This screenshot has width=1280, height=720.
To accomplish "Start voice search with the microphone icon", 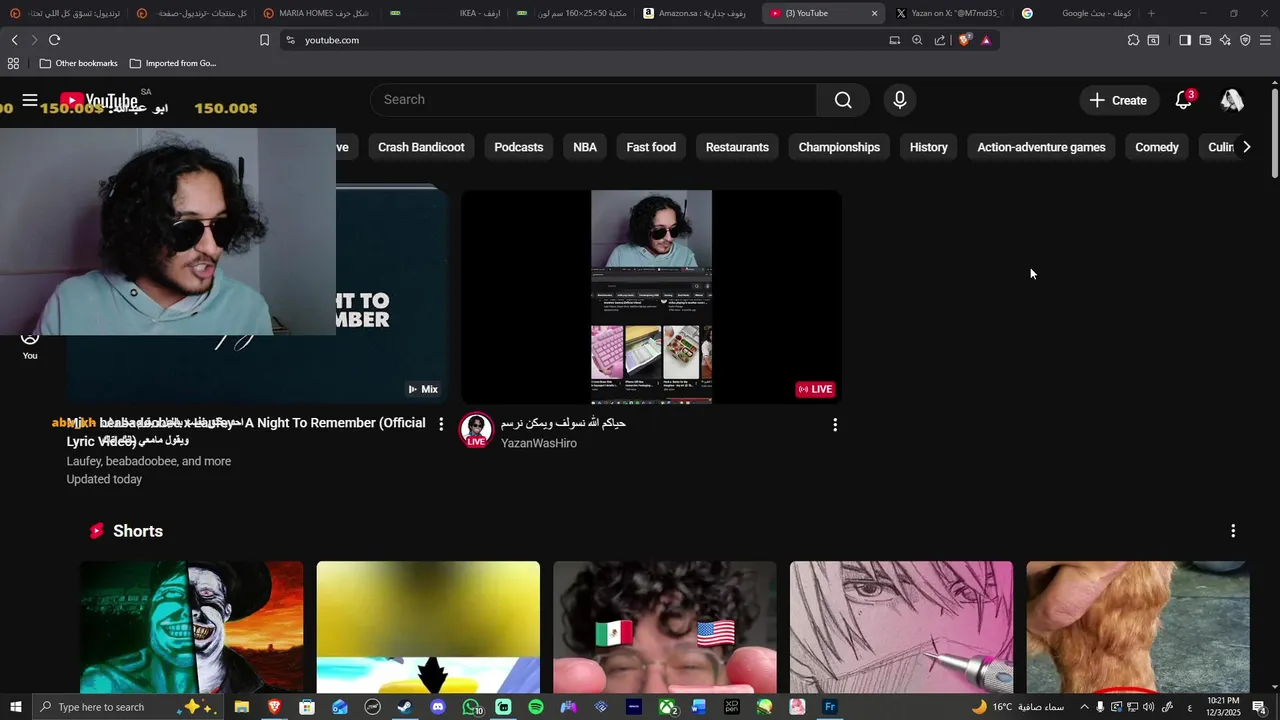I will coord(900,100).
